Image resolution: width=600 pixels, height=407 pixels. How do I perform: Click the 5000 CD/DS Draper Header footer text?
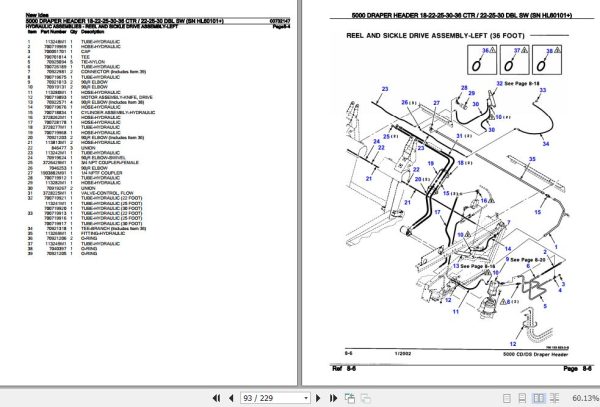click(x=535, y=355)
